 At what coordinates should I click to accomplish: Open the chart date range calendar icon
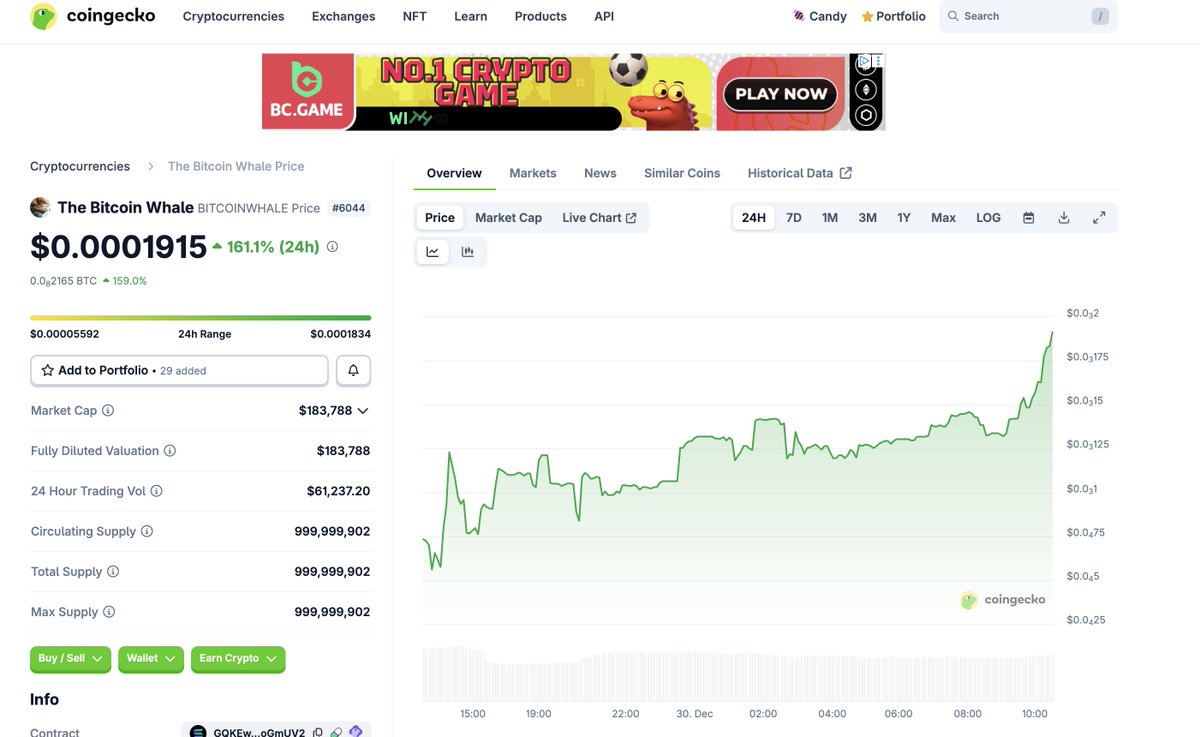(1028, 218)
